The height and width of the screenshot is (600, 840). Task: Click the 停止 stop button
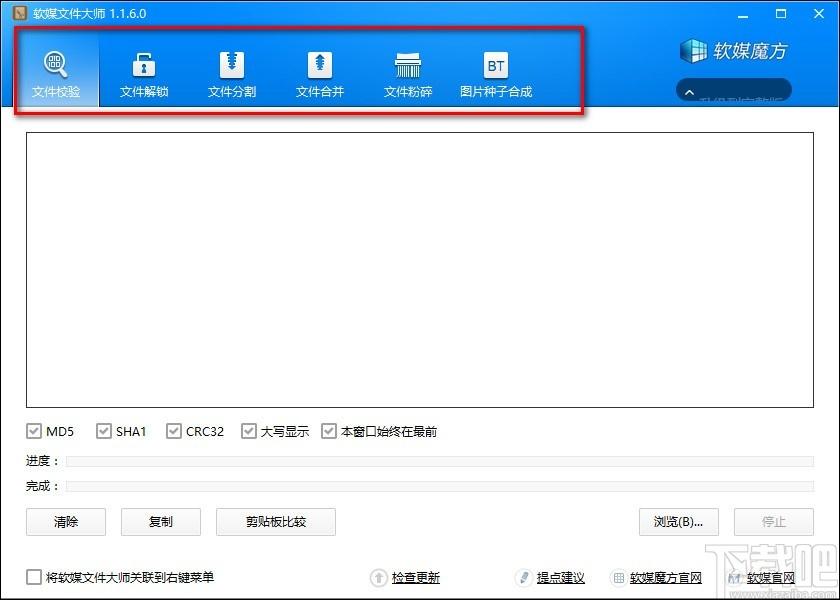click(774, 522)
